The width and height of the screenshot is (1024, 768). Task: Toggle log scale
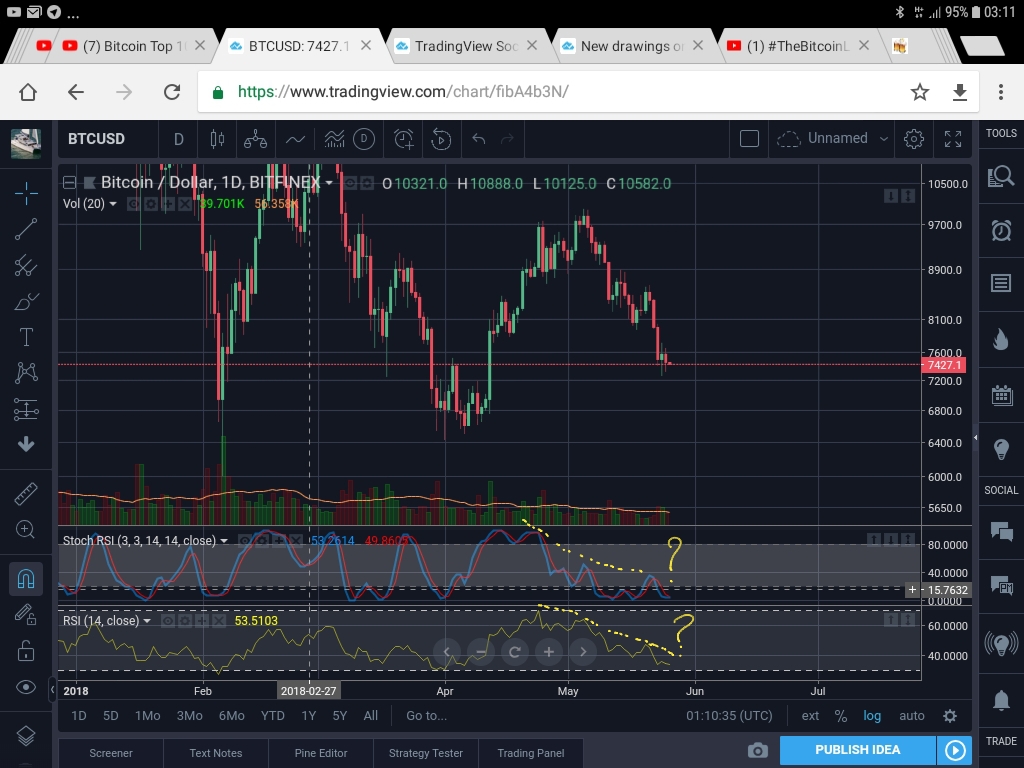click(872, 716)
